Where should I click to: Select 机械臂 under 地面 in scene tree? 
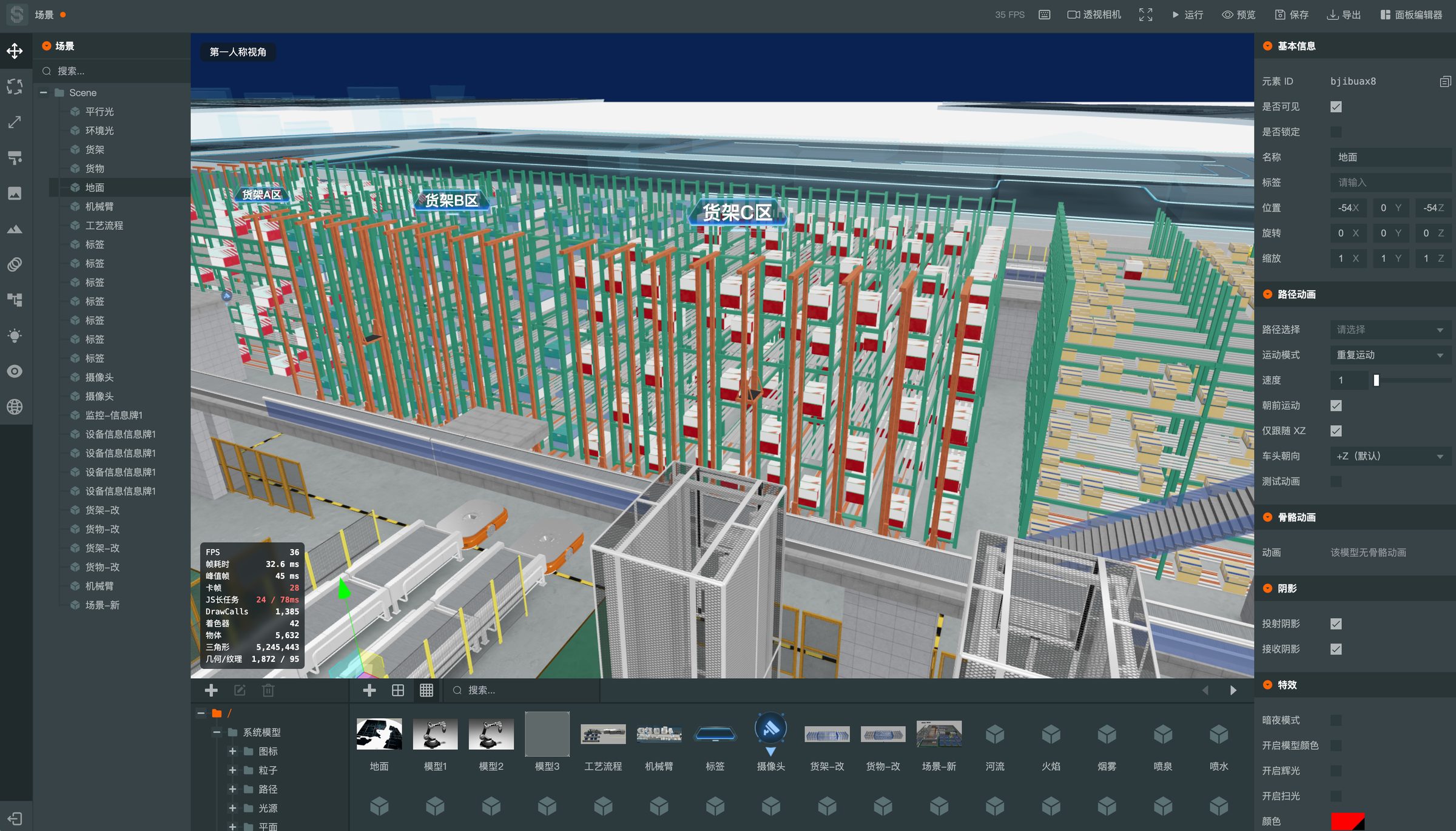click(99, 206)
